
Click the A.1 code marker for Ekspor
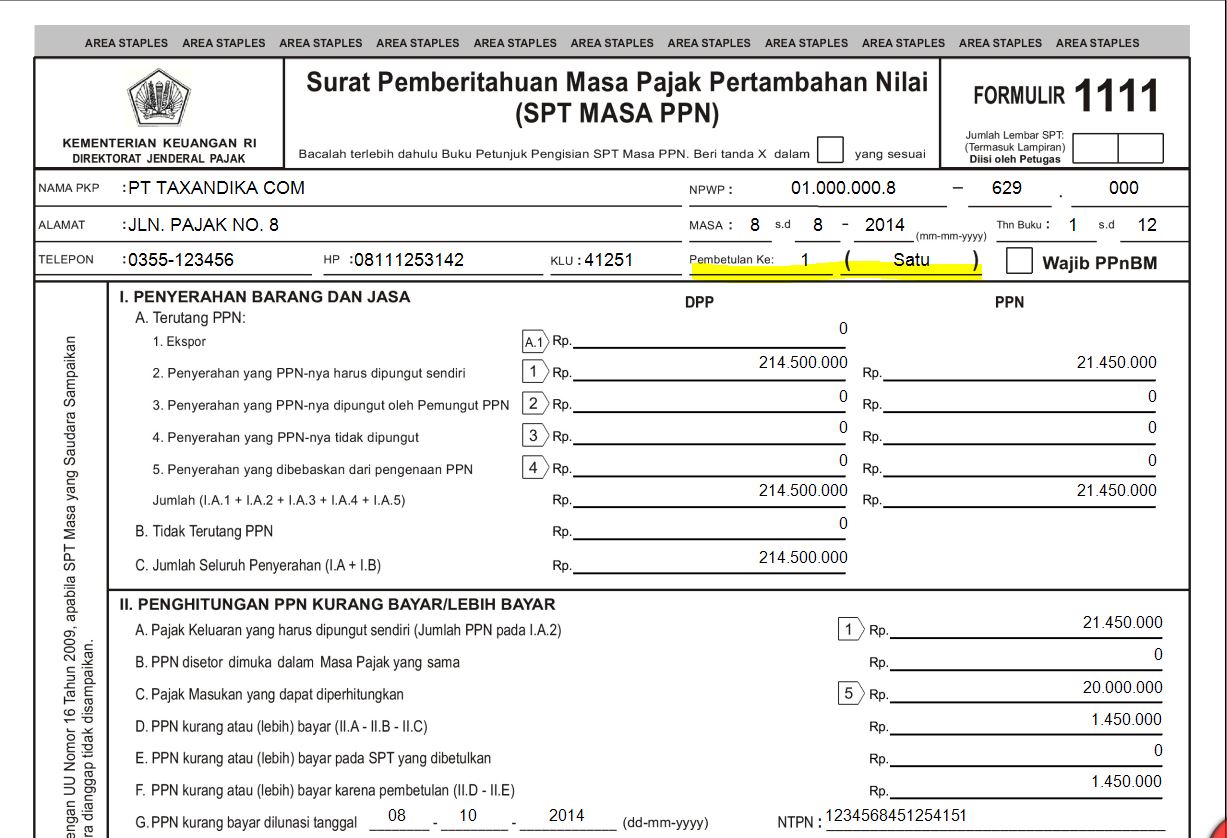pos(536,341)
